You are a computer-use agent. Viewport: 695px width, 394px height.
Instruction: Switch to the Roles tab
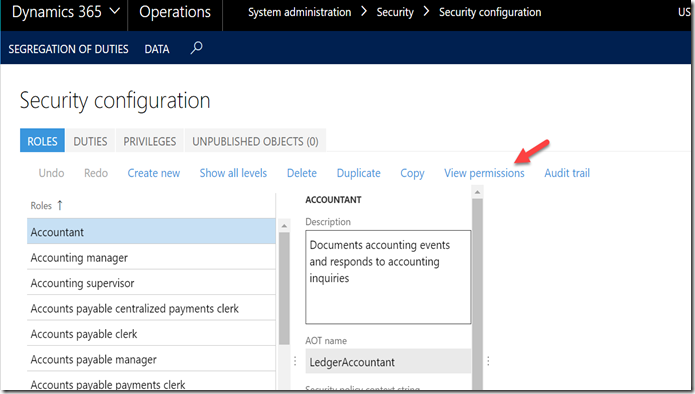pos(42,140)
